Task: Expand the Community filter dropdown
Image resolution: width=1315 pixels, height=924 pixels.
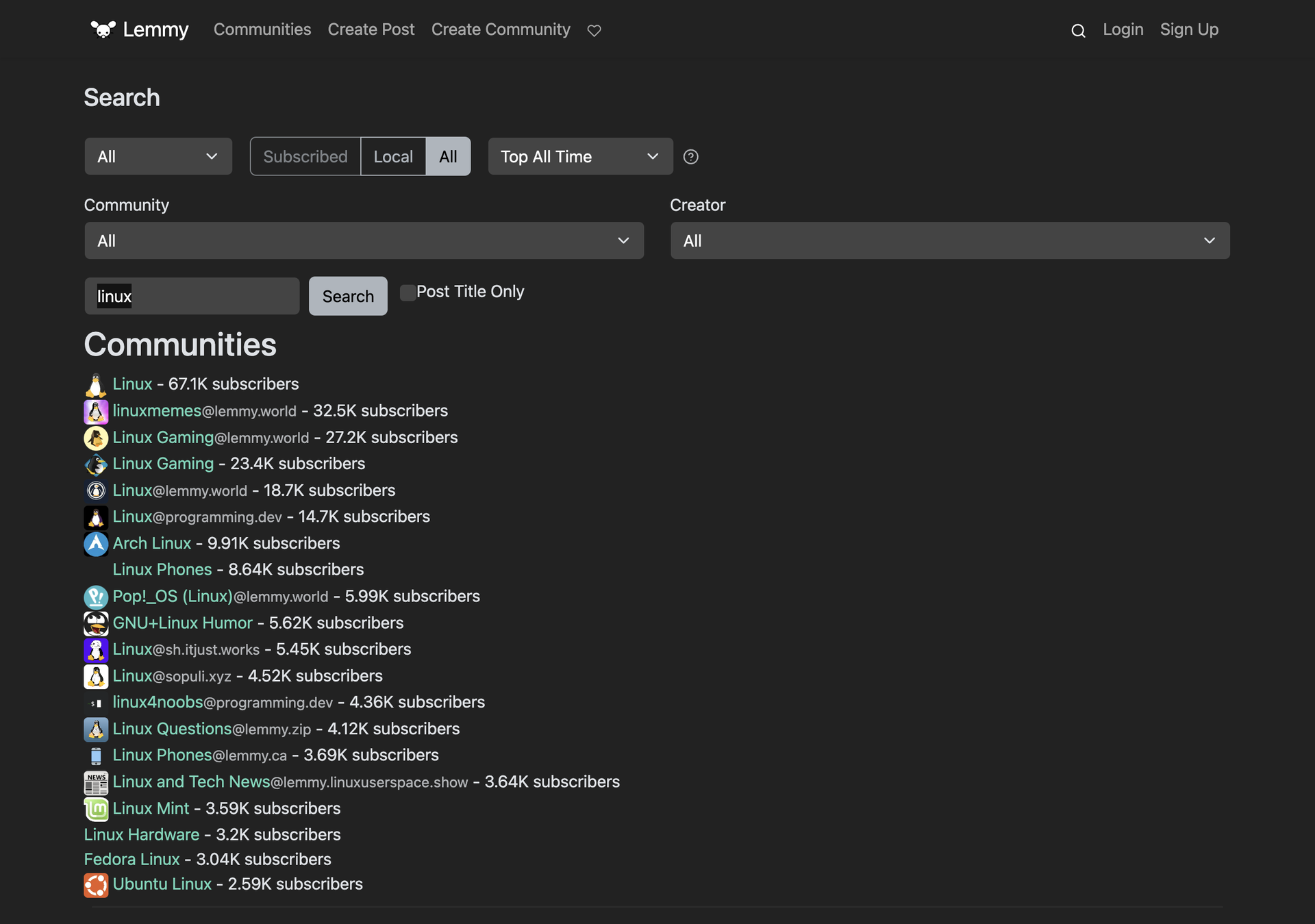Action: [364, 241]
